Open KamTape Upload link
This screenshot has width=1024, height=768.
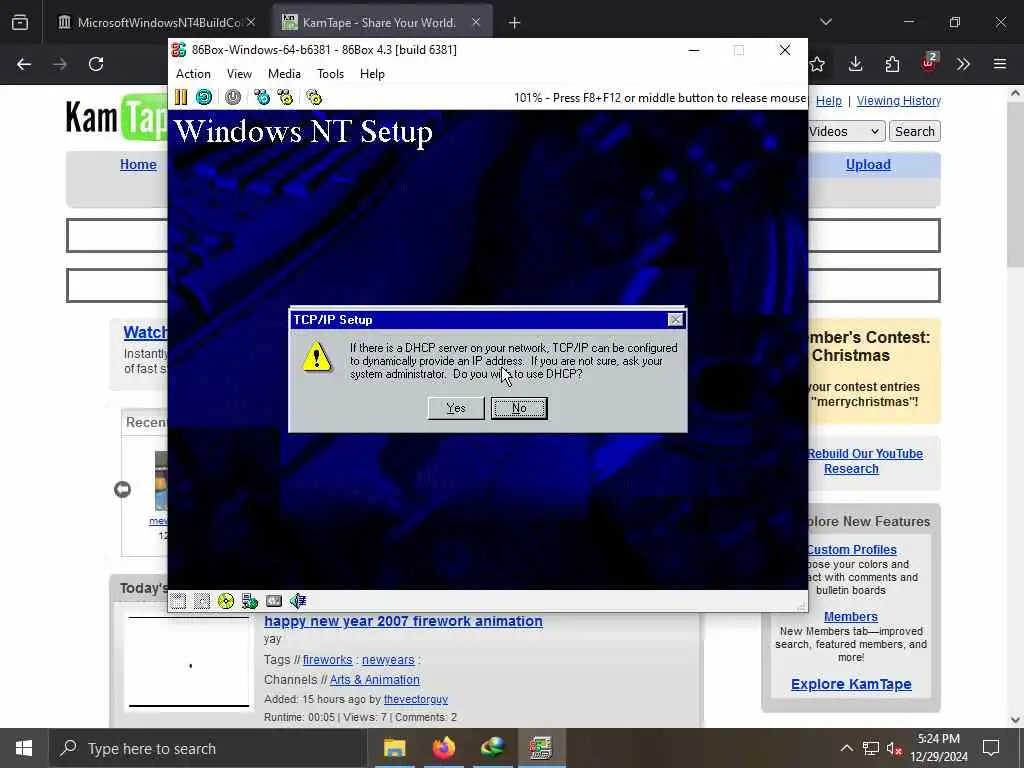tap(868, 165)
